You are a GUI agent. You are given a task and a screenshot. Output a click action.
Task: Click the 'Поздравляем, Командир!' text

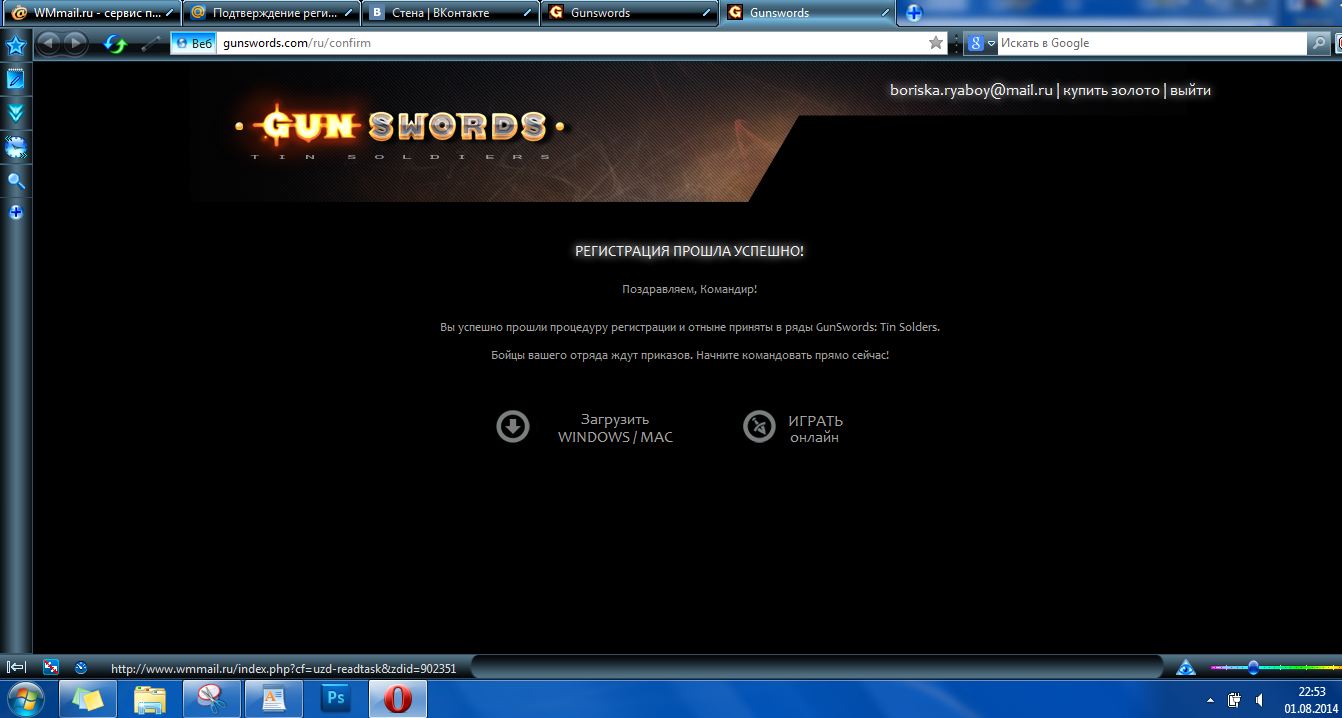tap(689, 289)
